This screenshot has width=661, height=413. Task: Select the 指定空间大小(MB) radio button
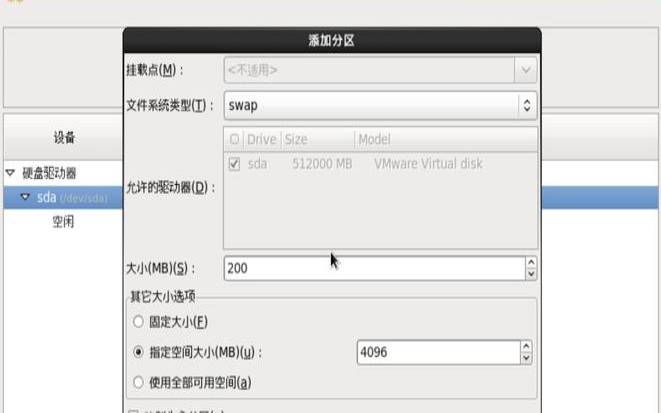pyautogui.click(x=138, y=352)
